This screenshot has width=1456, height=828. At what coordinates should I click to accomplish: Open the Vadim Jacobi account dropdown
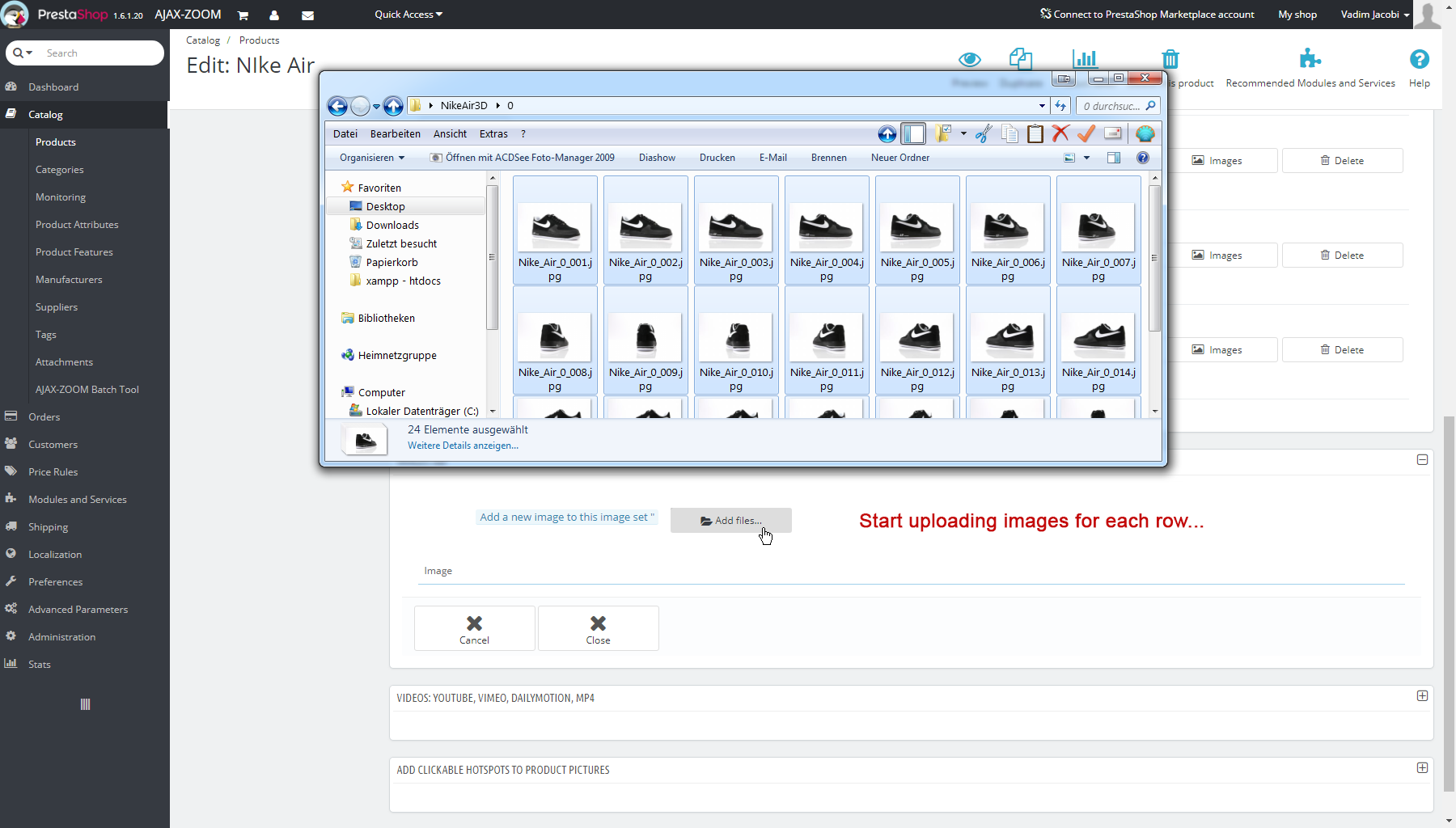(x=1375, y=15)
